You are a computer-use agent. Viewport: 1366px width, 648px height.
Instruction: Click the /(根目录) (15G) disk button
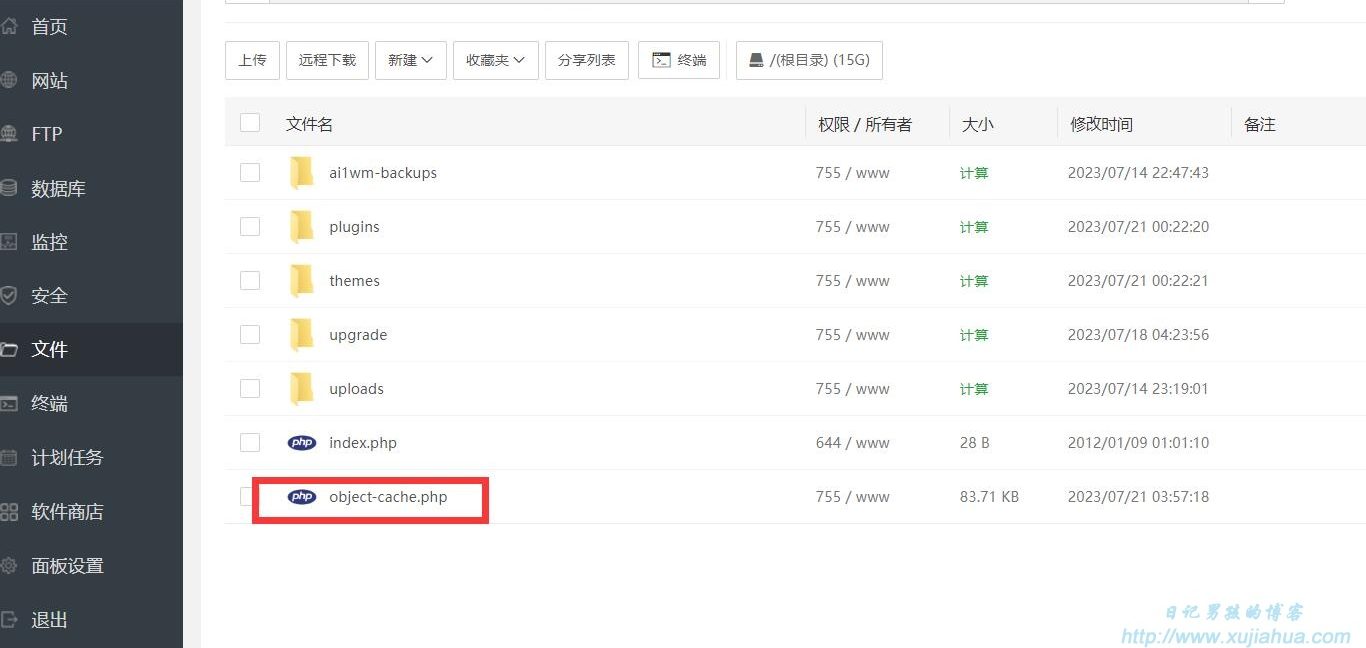click(x=809, y=60)
